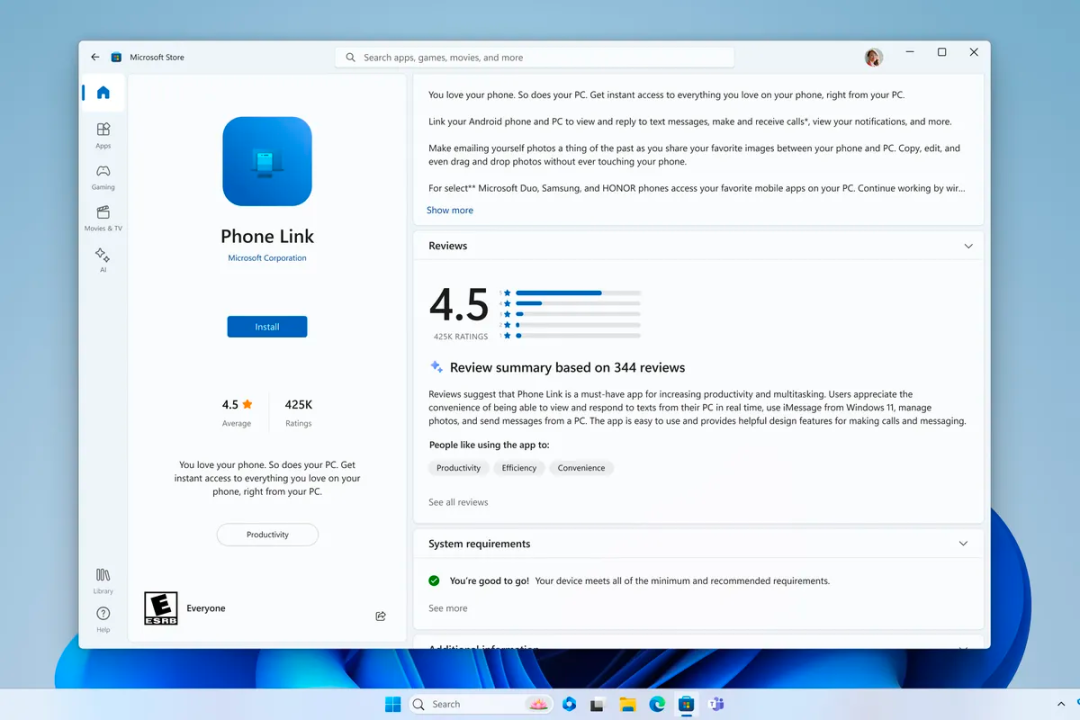The height and width of the screenshot is (720, 1080).
Task: Select the Home icon in the sidebar
Action: (101, 91)
